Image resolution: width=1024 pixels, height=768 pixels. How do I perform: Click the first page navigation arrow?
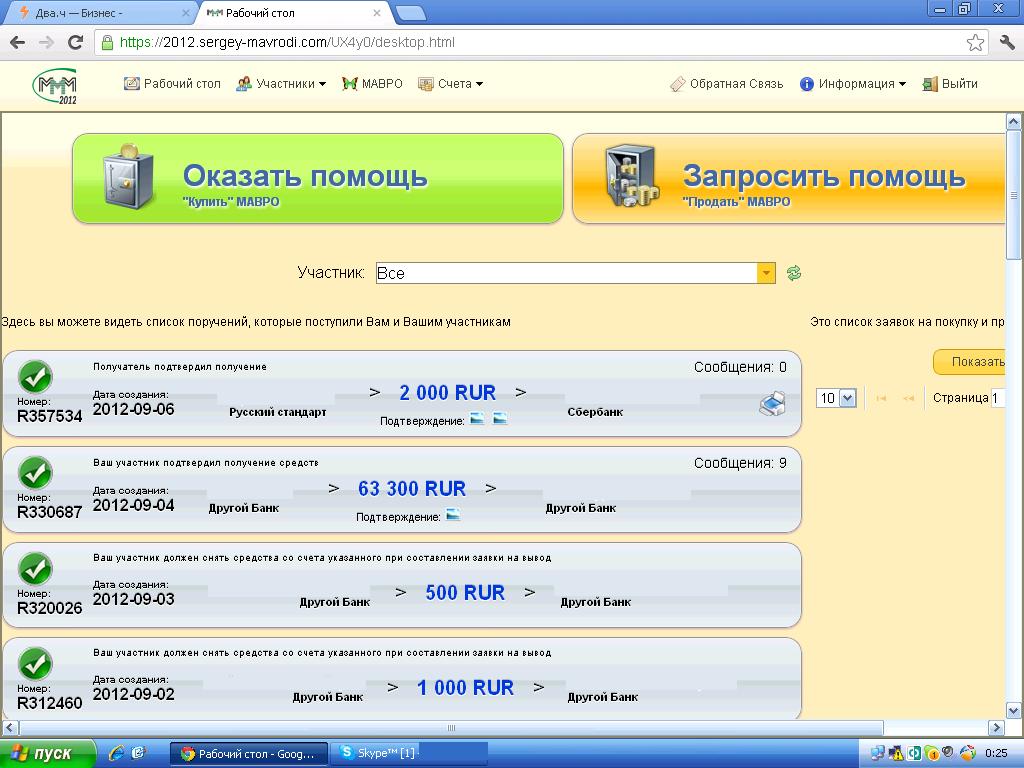click(882, 398)
